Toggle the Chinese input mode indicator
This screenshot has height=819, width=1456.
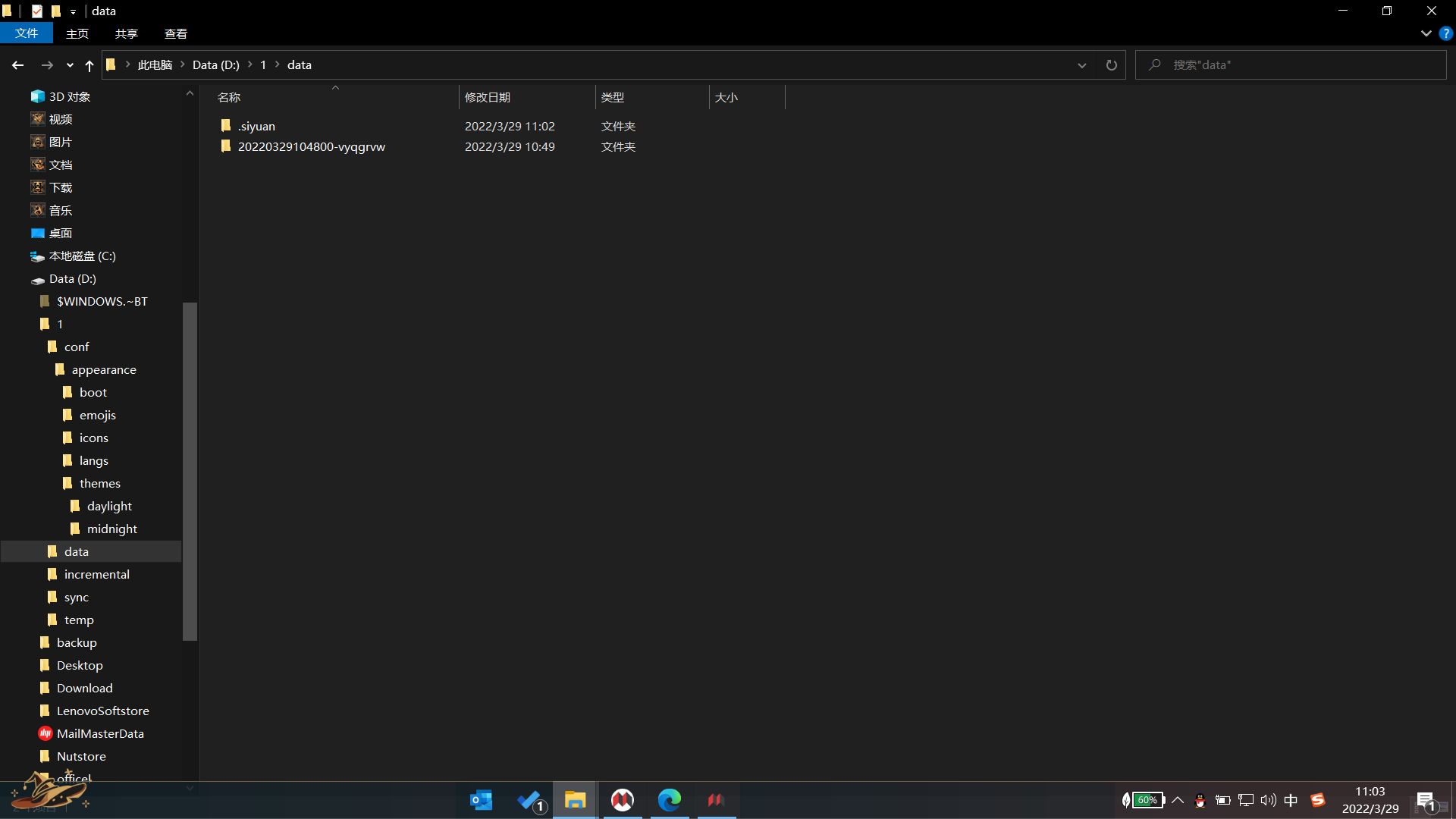tap(1291, 800)
